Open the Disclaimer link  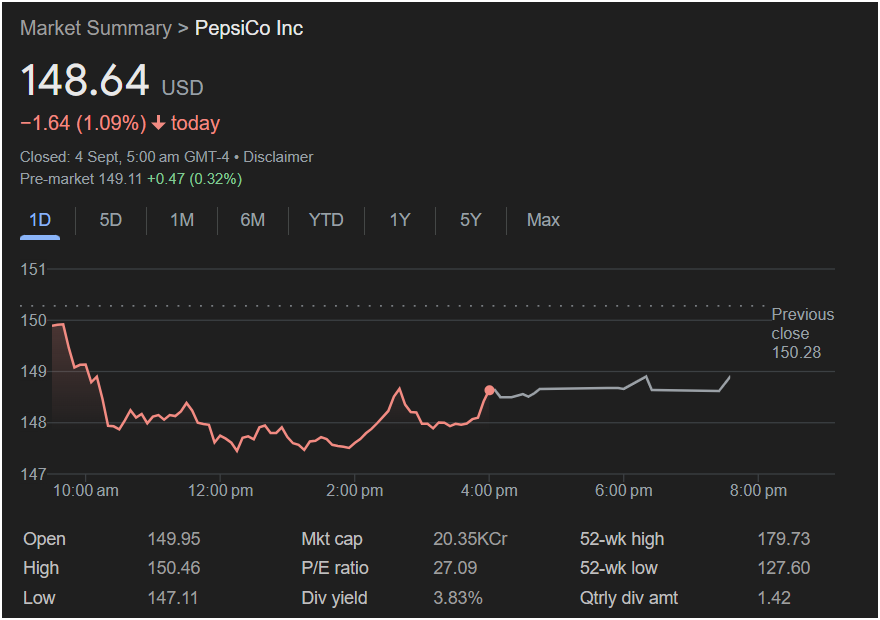278,157
